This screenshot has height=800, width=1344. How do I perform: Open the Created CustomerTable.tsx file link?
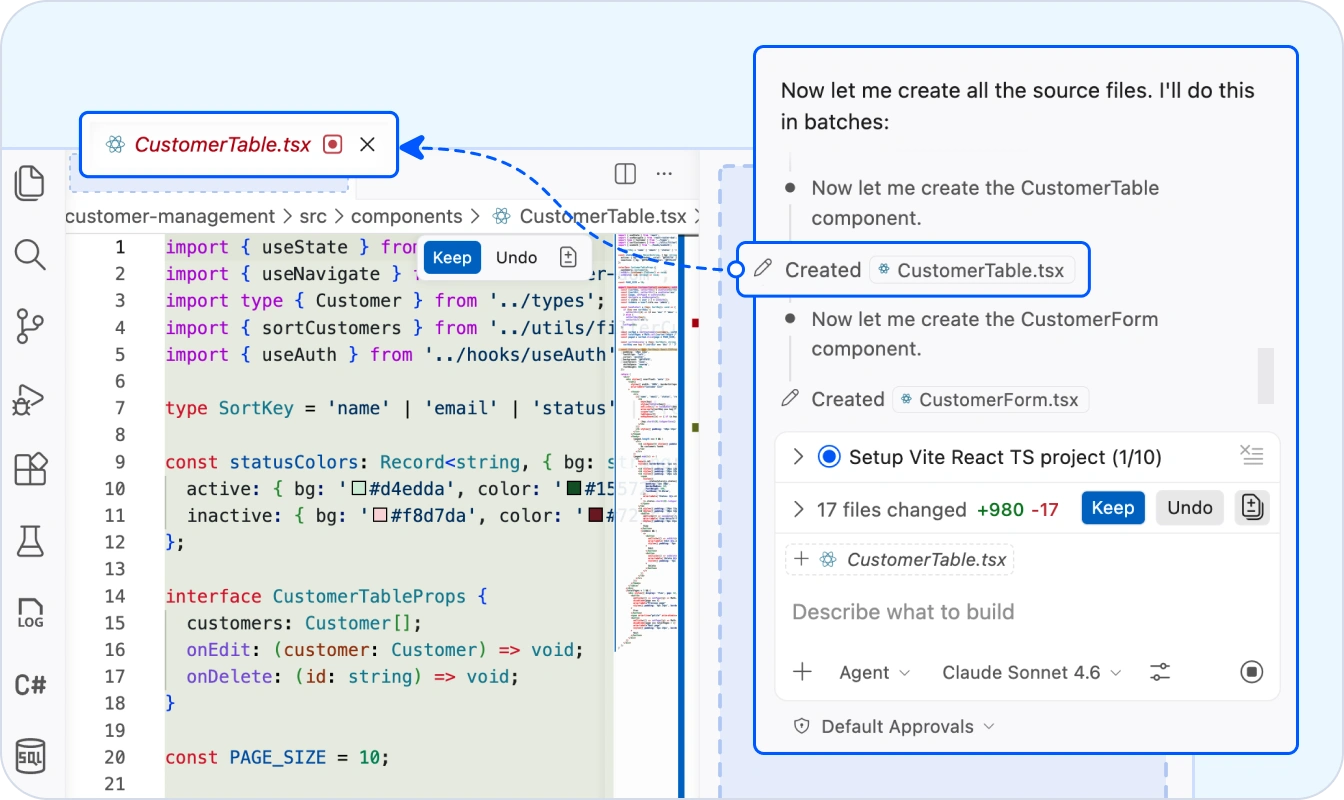click(972, 270)
